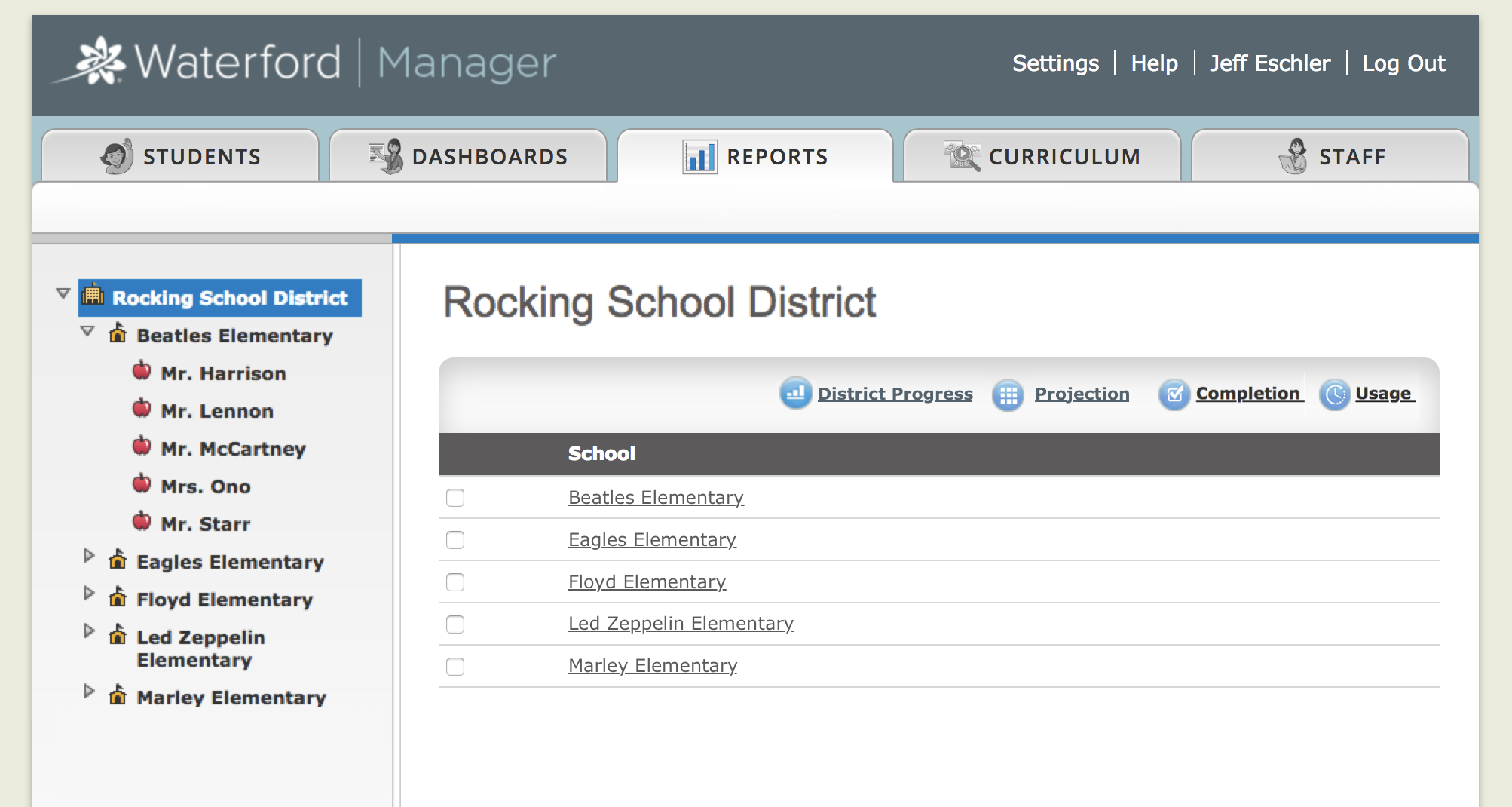Click the District Progress round icon

point(796,393)
